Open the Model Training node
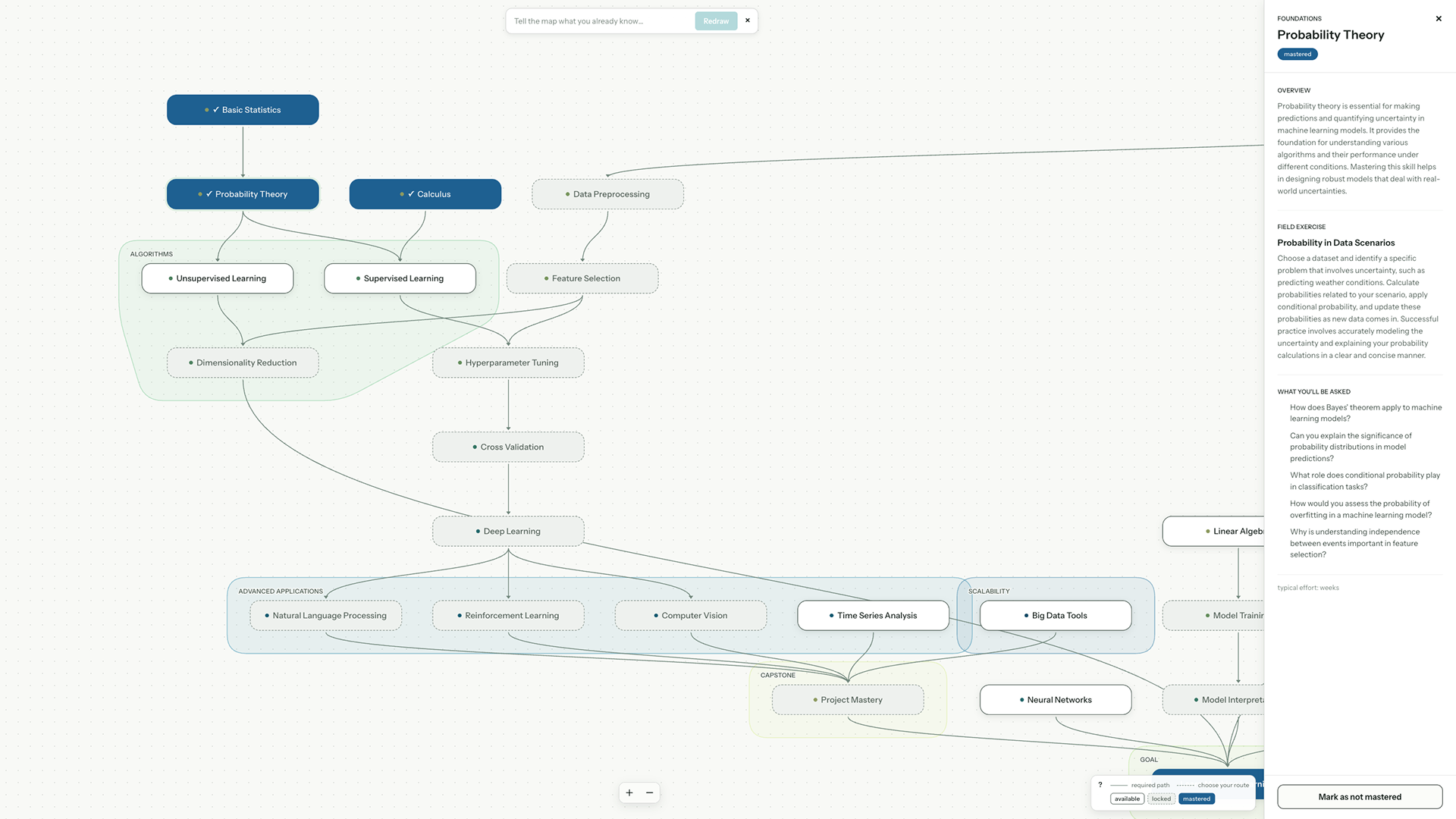Viewport: 1456px width, 819px height. (1213, 616)
